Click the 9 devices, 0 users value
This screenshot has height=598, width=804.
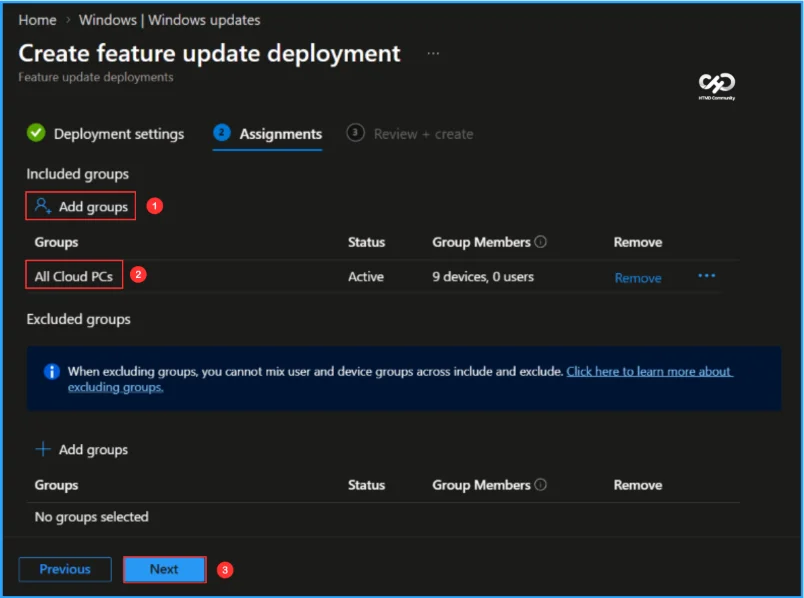click(x=483, y=276)
